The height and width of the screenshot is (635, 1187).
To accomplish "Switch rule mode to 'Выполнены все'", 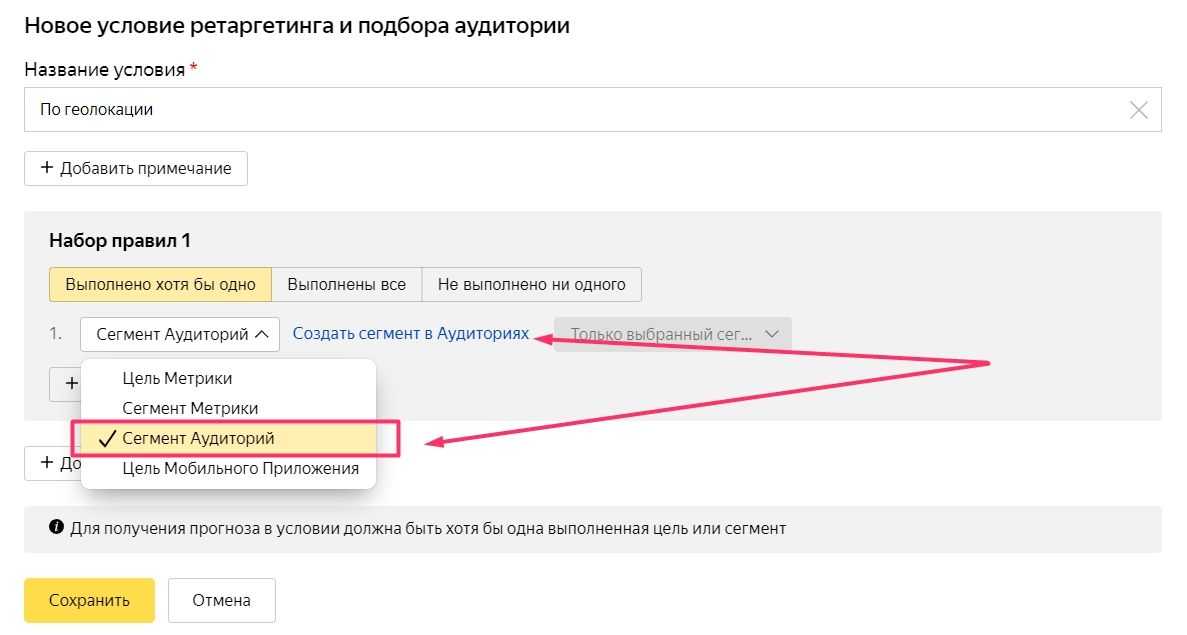I will (x=346, y=284).
